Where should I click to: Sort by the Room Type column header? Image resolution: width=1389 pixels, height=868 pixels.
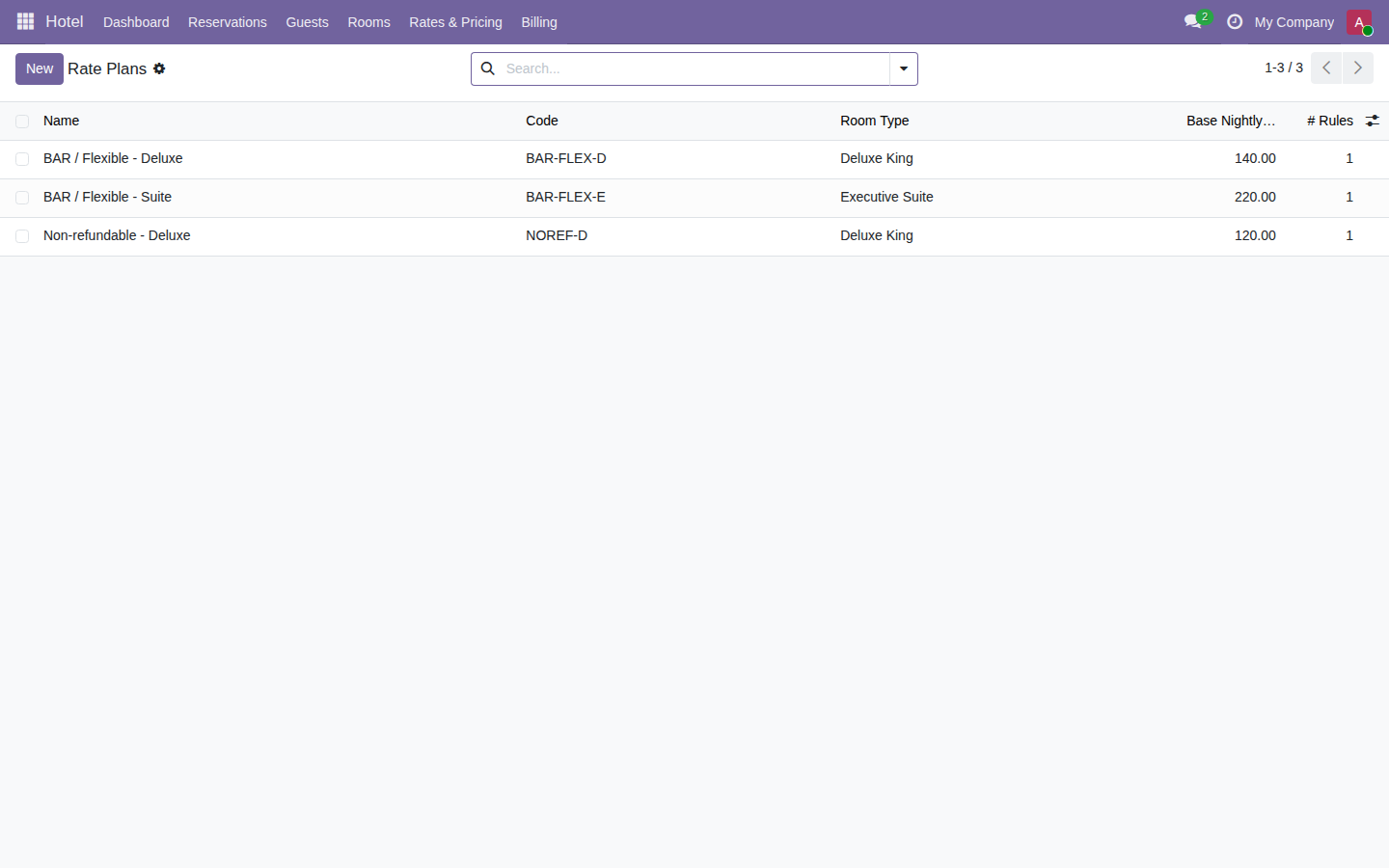tap(875, 121)
